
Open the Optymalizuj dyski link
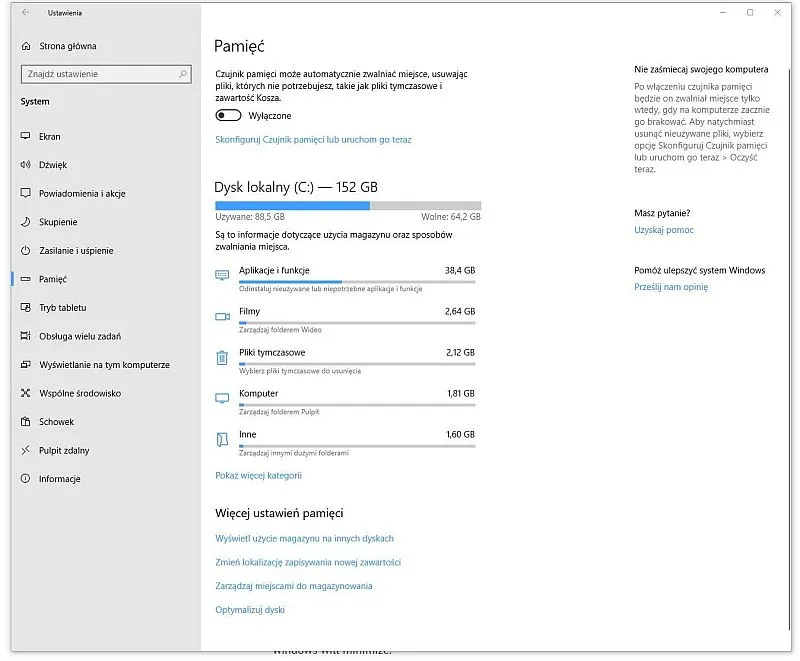tap(250, 610)
